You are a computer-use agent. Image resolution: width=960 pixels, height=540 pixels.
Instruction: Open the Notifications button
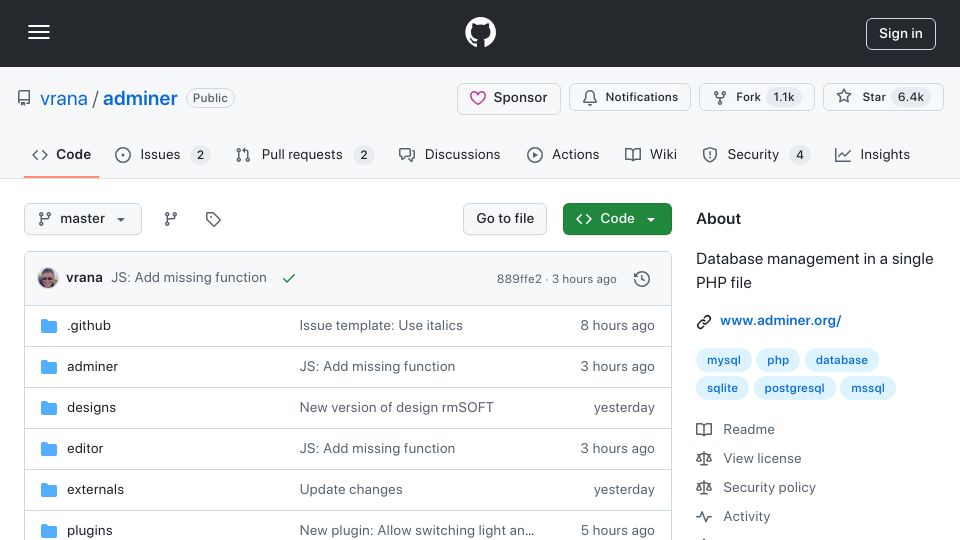coord(629,97)
